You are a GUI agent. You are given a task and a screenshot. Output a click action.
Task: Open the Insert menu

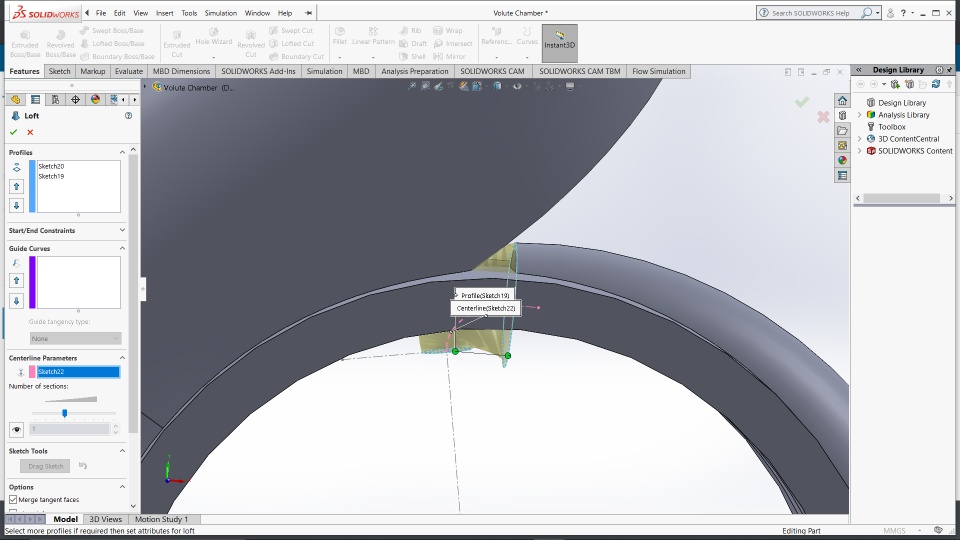164,13
